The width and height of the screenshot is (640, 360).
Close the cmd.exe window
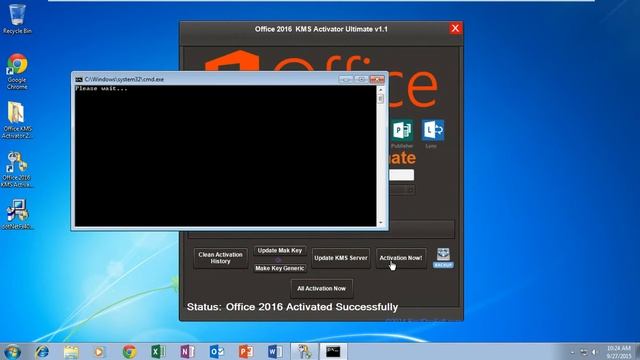point(377,79)
